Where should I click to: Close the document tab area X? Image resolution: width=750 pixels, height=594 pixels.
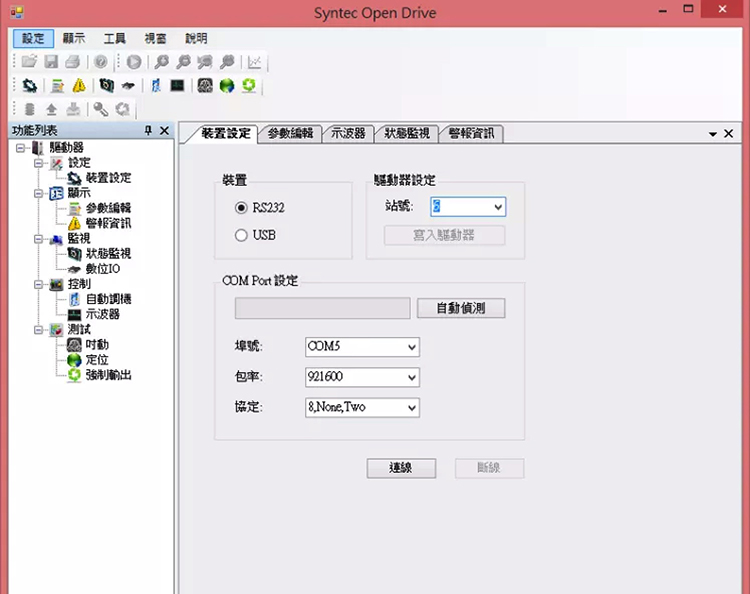[728, 133]
